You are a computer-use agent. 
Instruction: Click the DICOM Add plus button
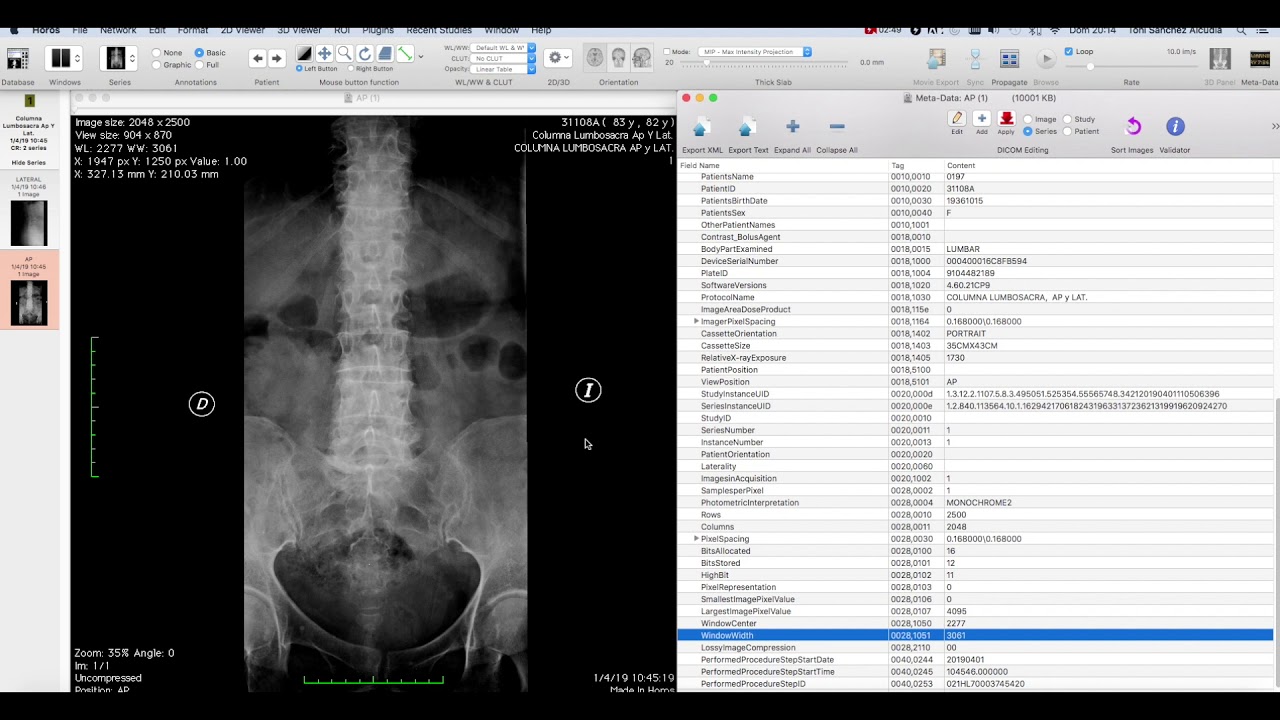tap(982, 119)
